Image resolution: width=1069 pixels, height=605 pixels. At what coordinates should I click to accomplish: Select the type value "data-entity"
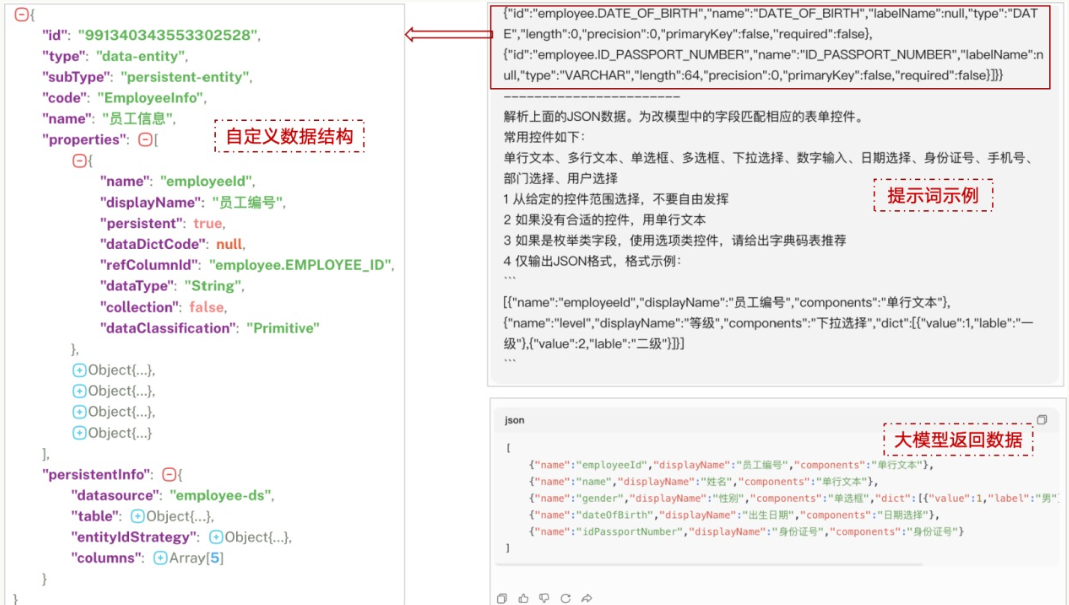[x=140, y=56]
